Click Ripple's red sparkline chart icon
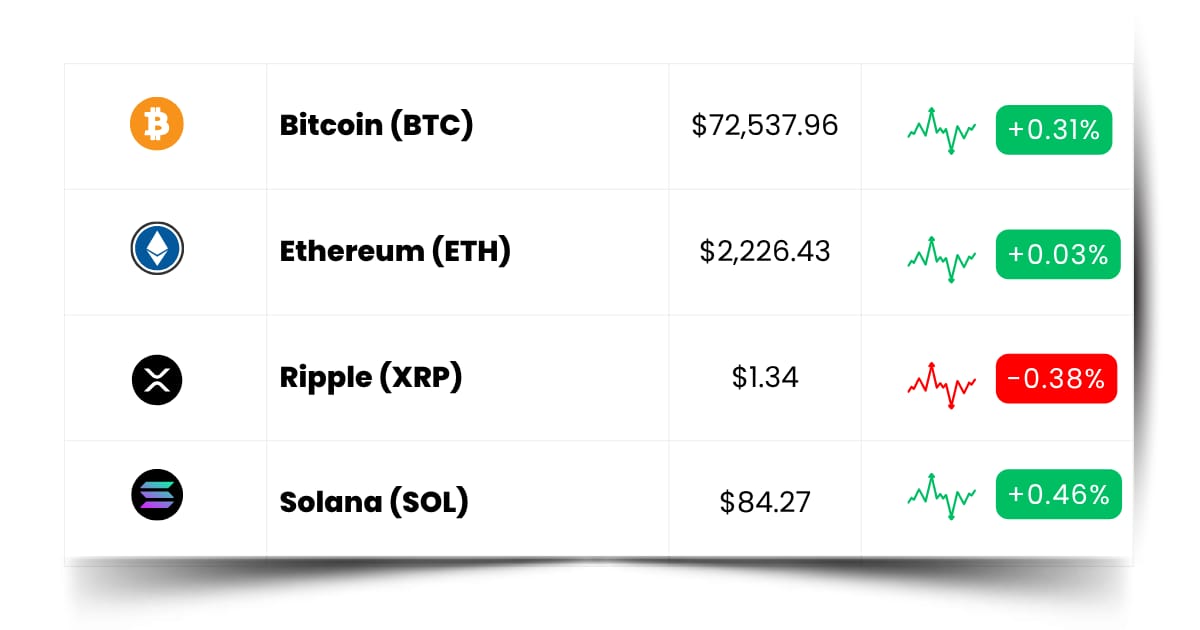Image resolution: width=1200 pixels, height=630 pixels. (x=942, y=383)
